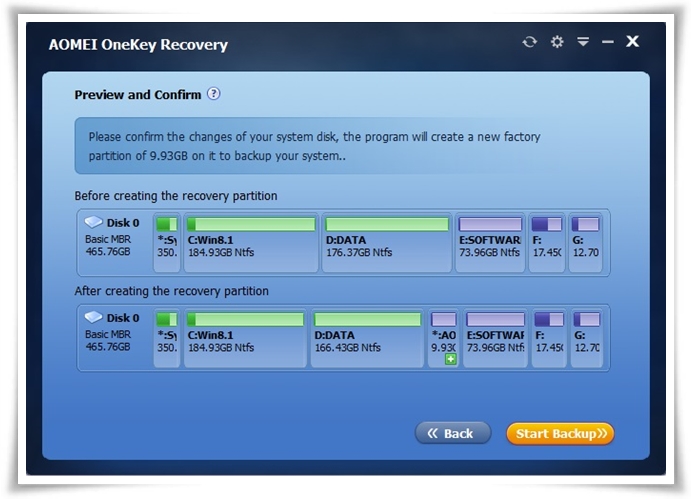Viewport: 691px width, 499px height.
Task: Open the title bar dropdown menu arrow
Action: coord(583,42)
